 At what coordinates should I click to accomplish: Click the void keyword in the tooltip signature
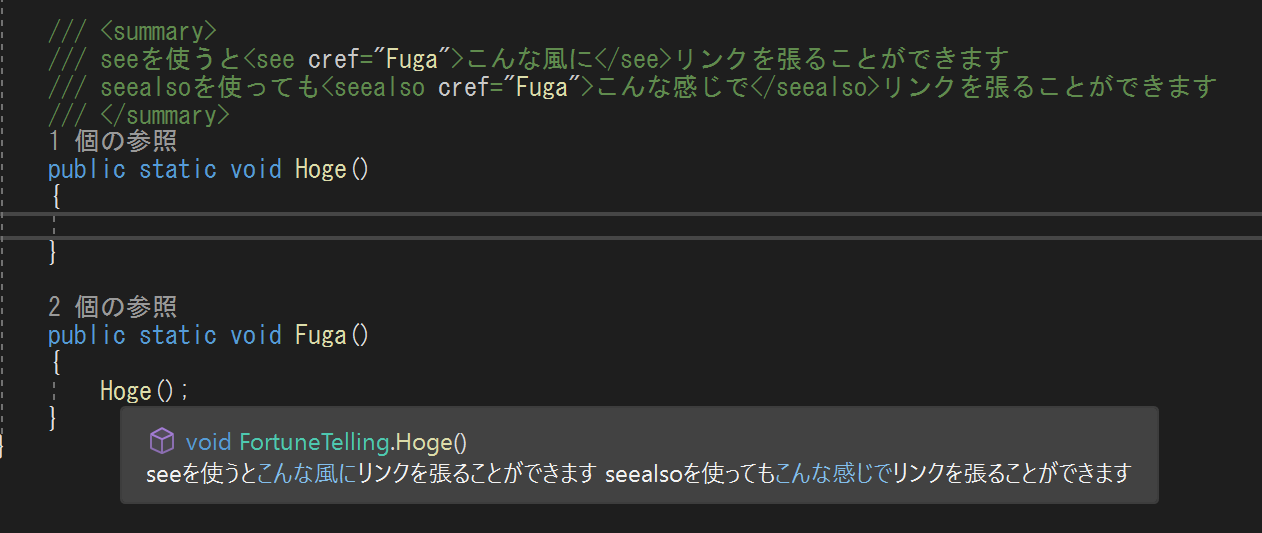pos(208,442)
